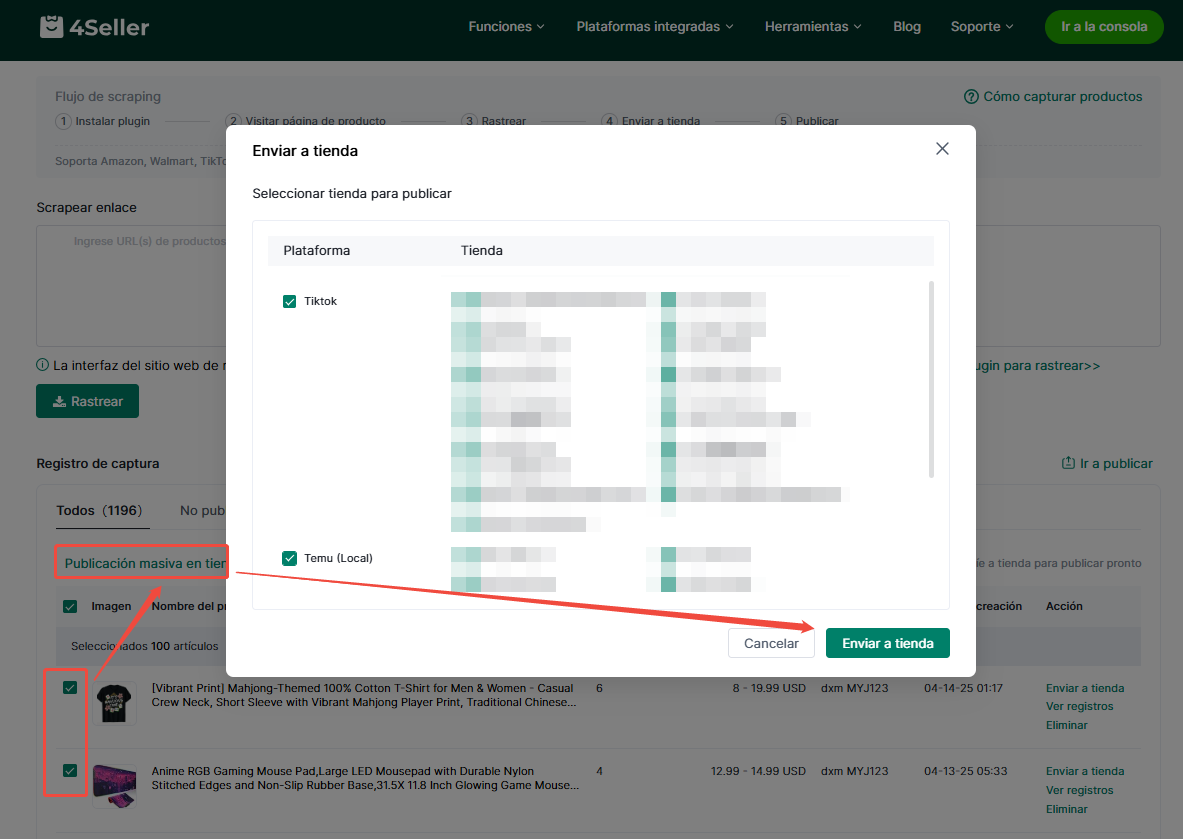Viewport: 1183px width, 839px height.
Task: Click the 4Seller logo icon
Action: pyautogui.click(x=52, y=27)
